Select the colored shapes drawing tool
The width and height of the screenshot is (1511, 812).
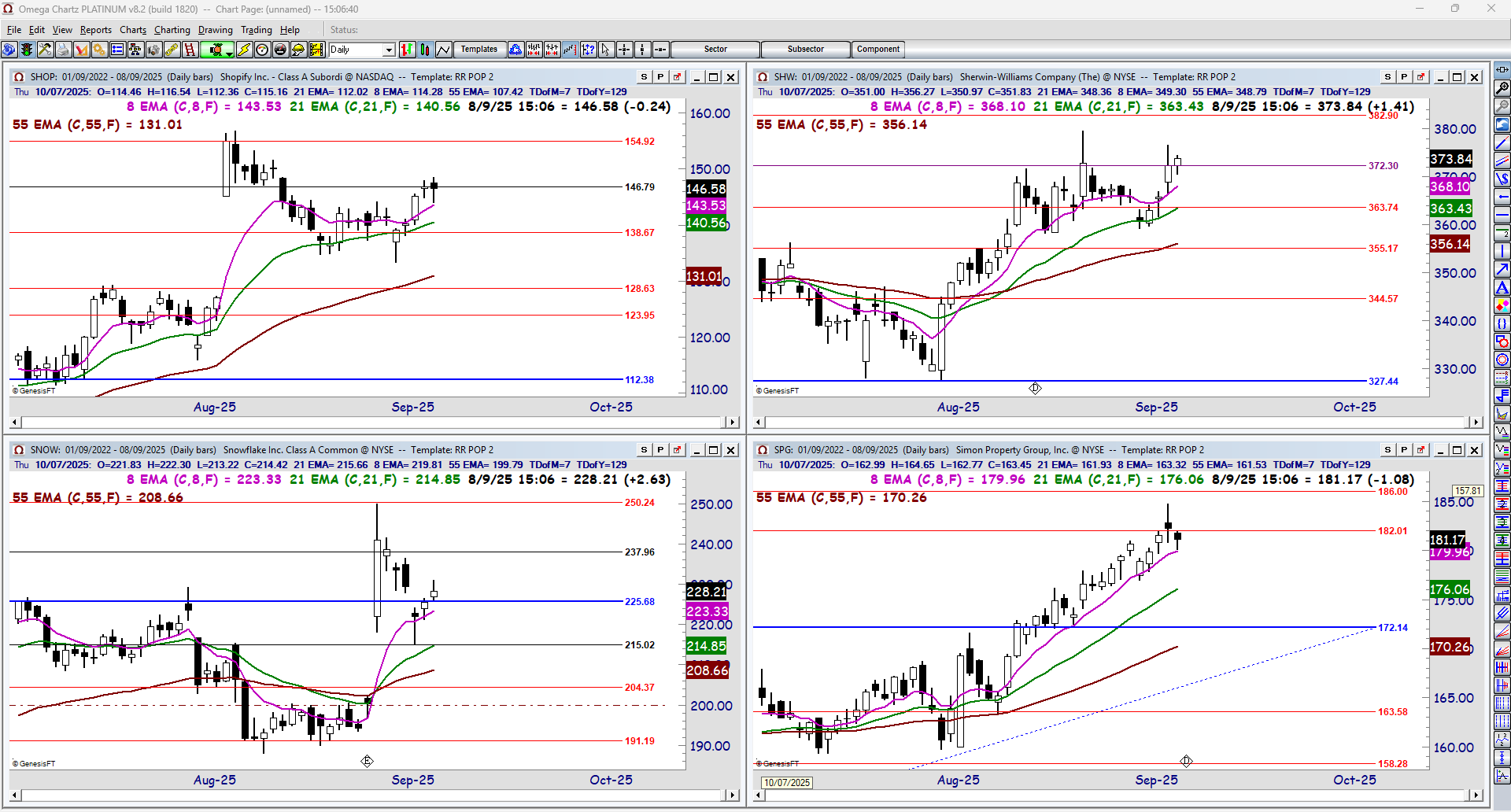pyautogui.click(x=1502, y=305)
